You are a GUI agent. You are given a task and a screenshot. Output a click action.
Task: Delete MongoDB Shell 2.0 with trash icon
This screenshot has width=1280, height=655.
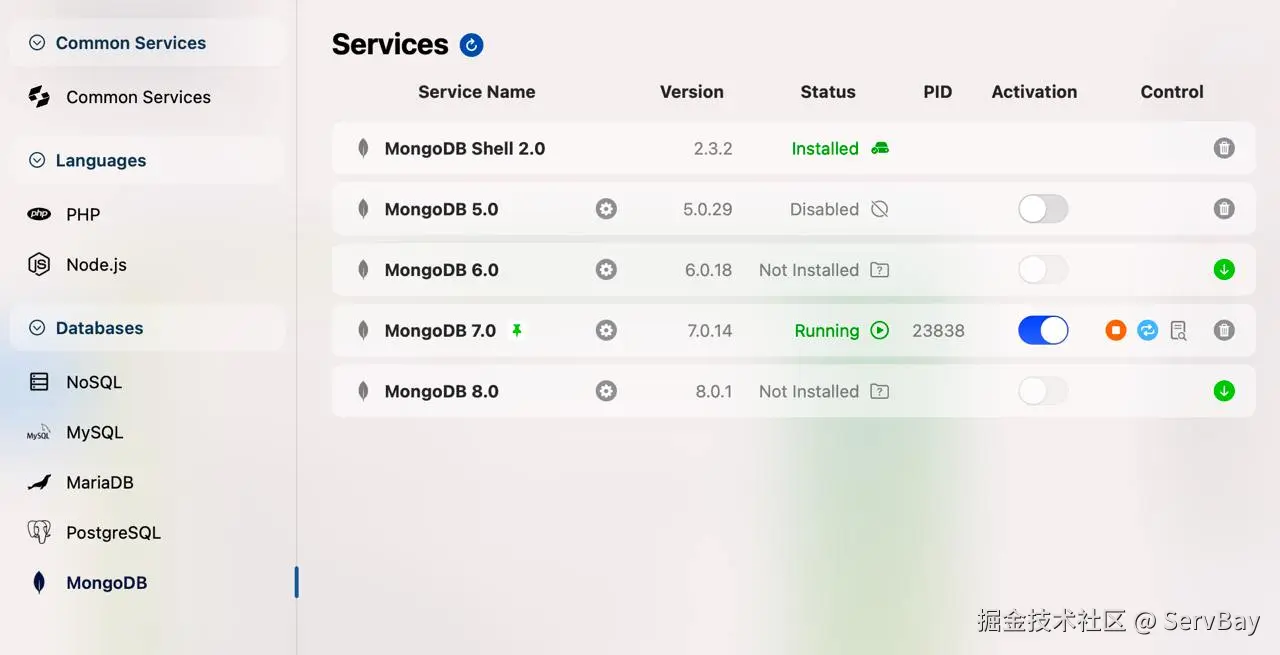pos(1224,148)
